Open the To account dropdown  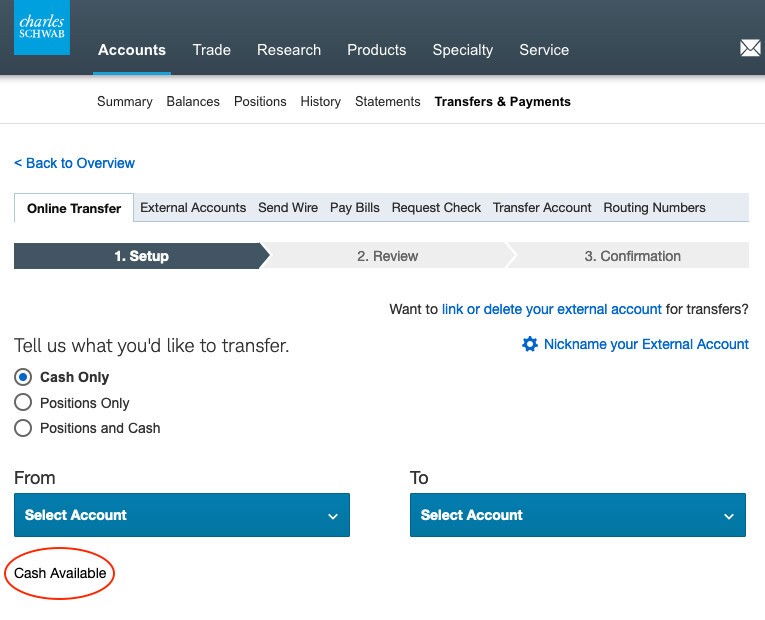(577, 515)
